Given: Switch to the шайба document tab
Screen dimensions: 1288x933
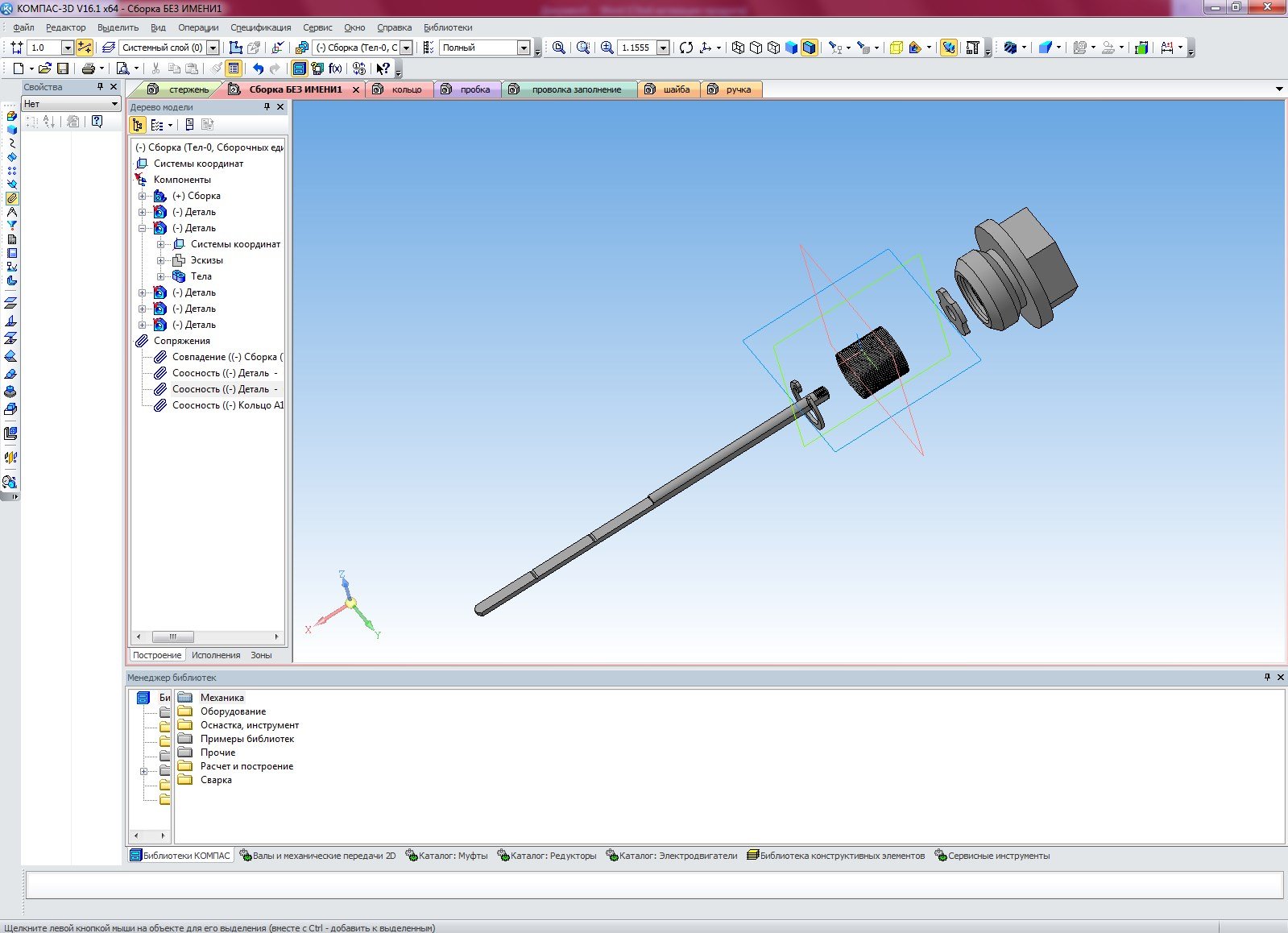Looking at the screenshot, I should [676, 89].
